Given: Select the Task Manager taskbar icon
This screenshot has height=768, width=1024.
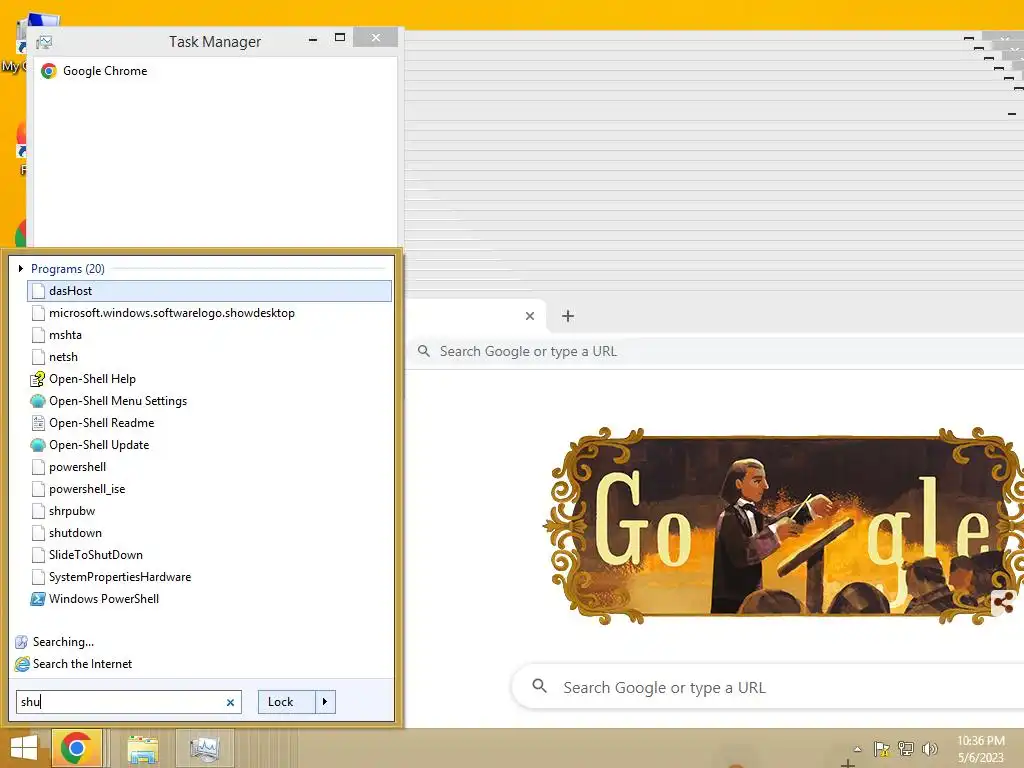Looking at the screenshot, I should (x=206, y=749).
